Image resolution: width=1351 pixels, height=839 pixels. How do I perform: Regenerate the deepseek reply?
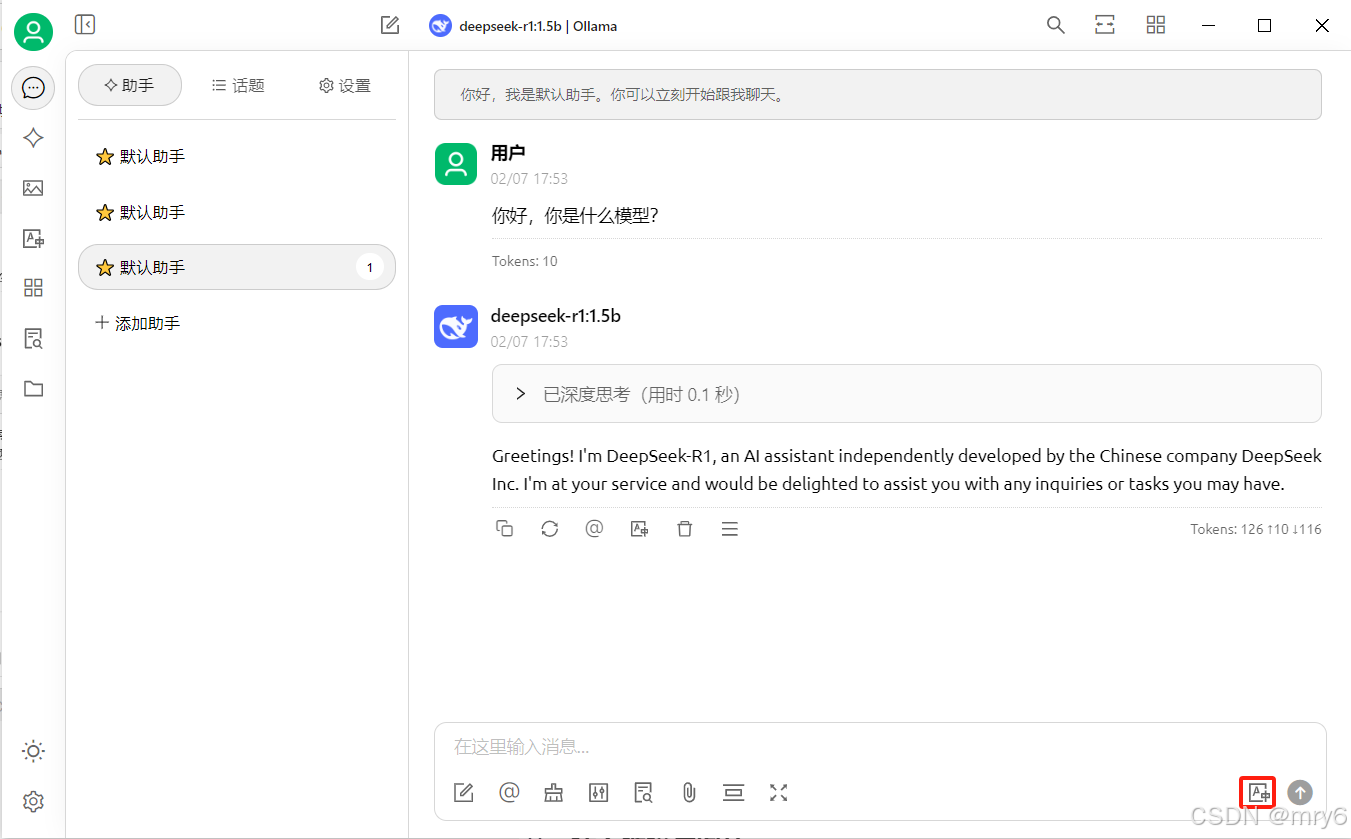(550, 529)
